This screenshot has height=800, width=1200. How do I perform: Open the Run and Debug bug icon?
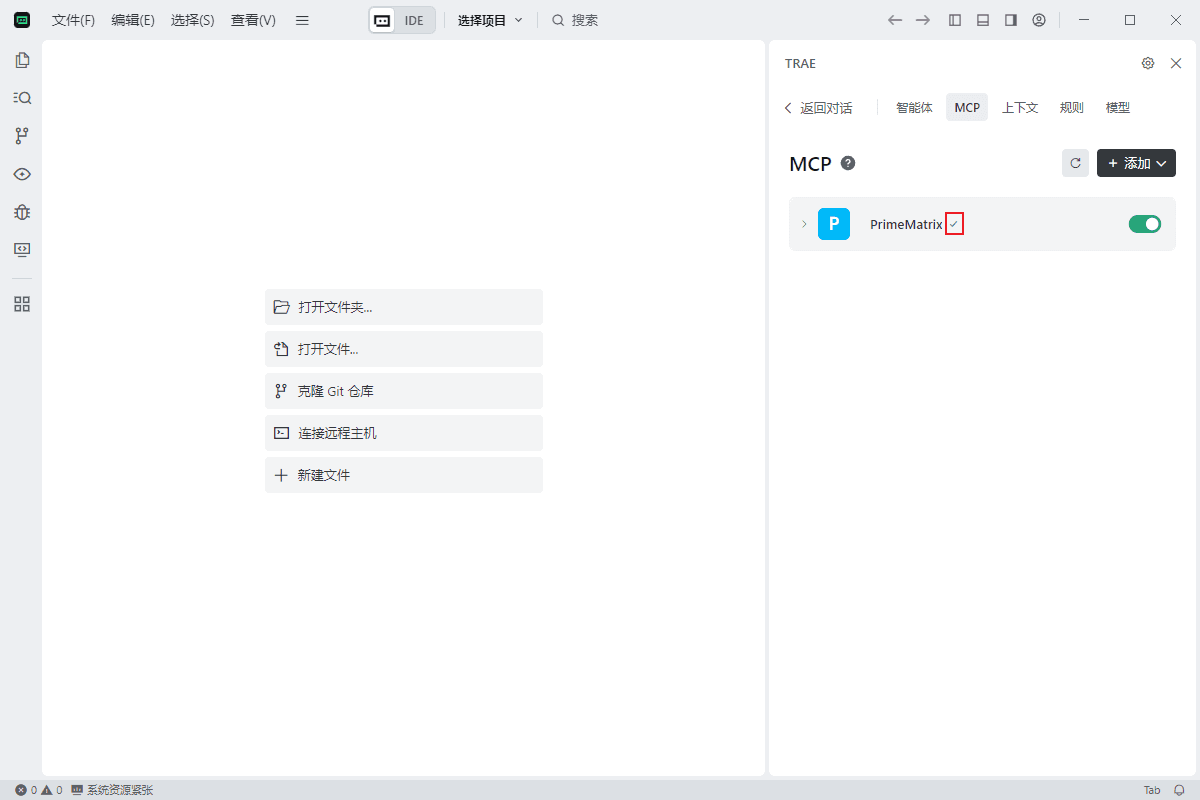click(22, 212)
